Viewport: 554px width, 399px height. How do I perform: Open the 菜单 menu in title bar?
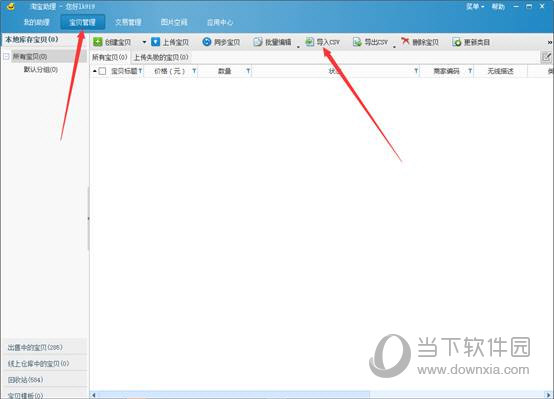475,7
